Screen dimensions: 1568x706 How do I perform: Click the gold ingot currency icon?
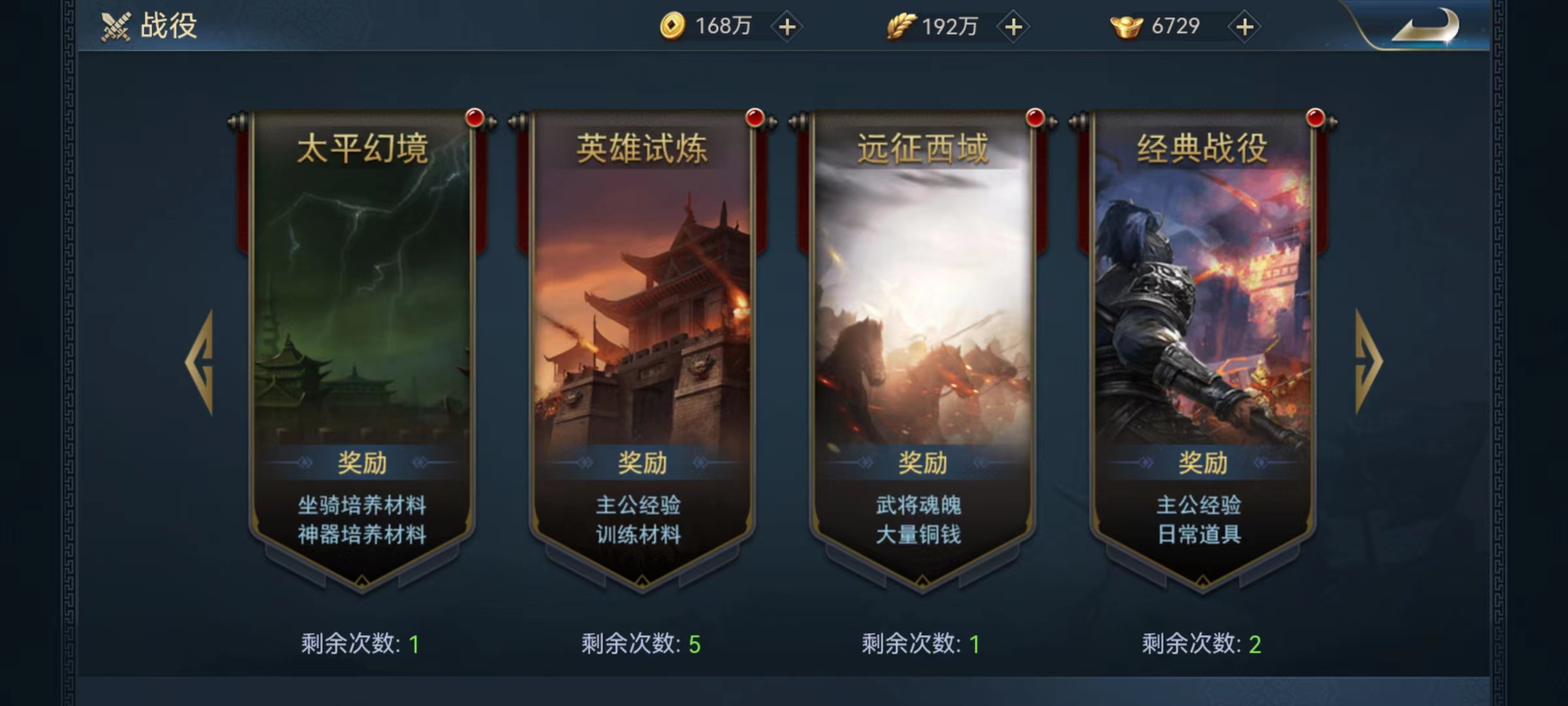coord(1126,27)
